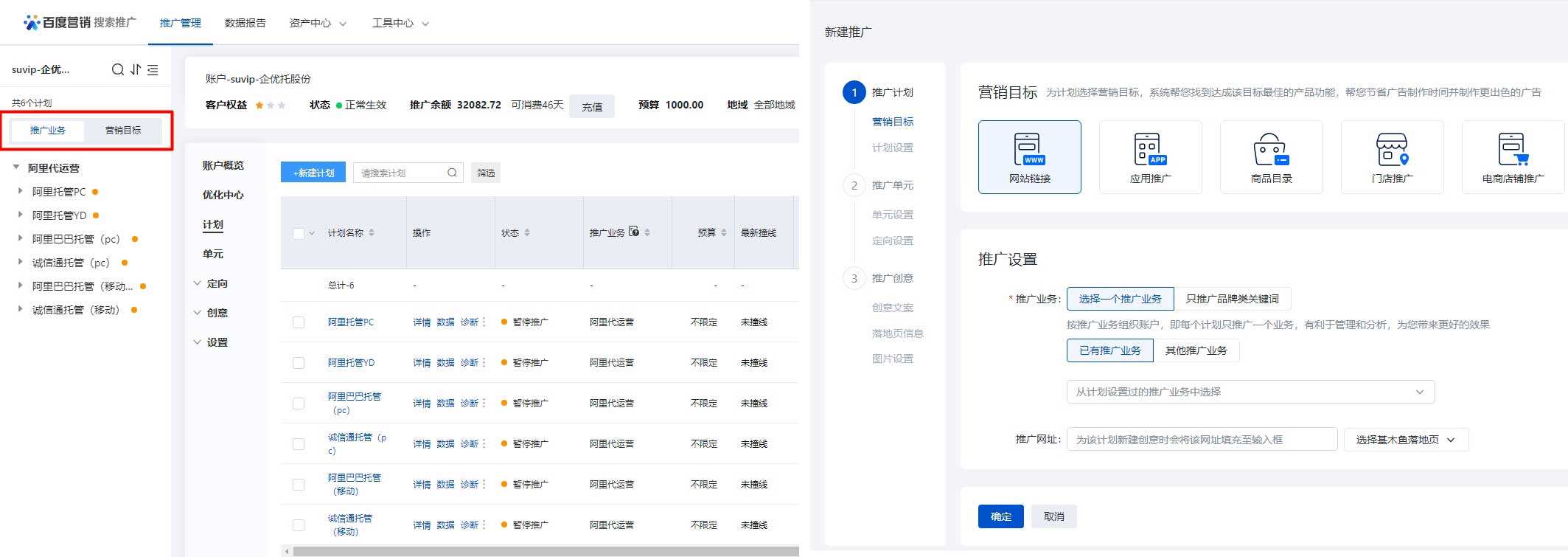Click the 取消 cancel button
The height and width of the screenshot is (557, 1568).
point(1054,516)
